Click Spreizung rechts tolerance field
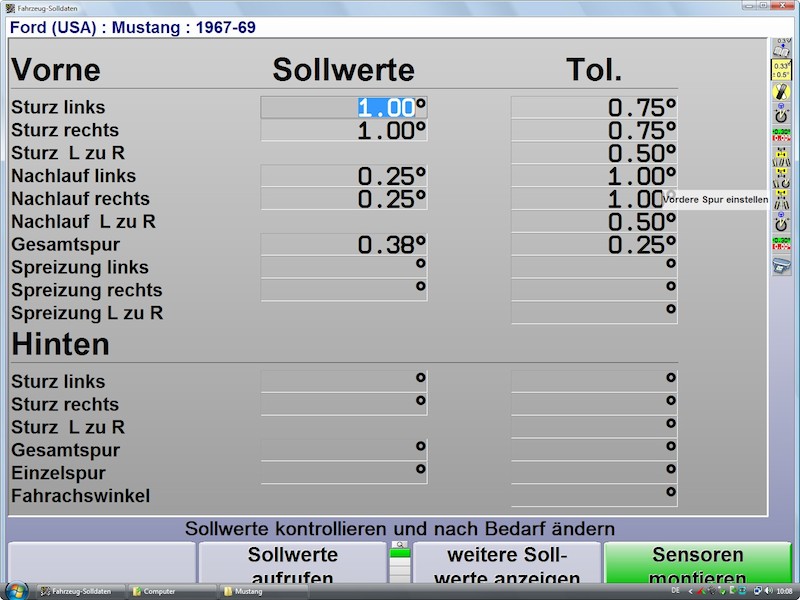This screenshot has width=800, height=600. (x=594, y=290)
